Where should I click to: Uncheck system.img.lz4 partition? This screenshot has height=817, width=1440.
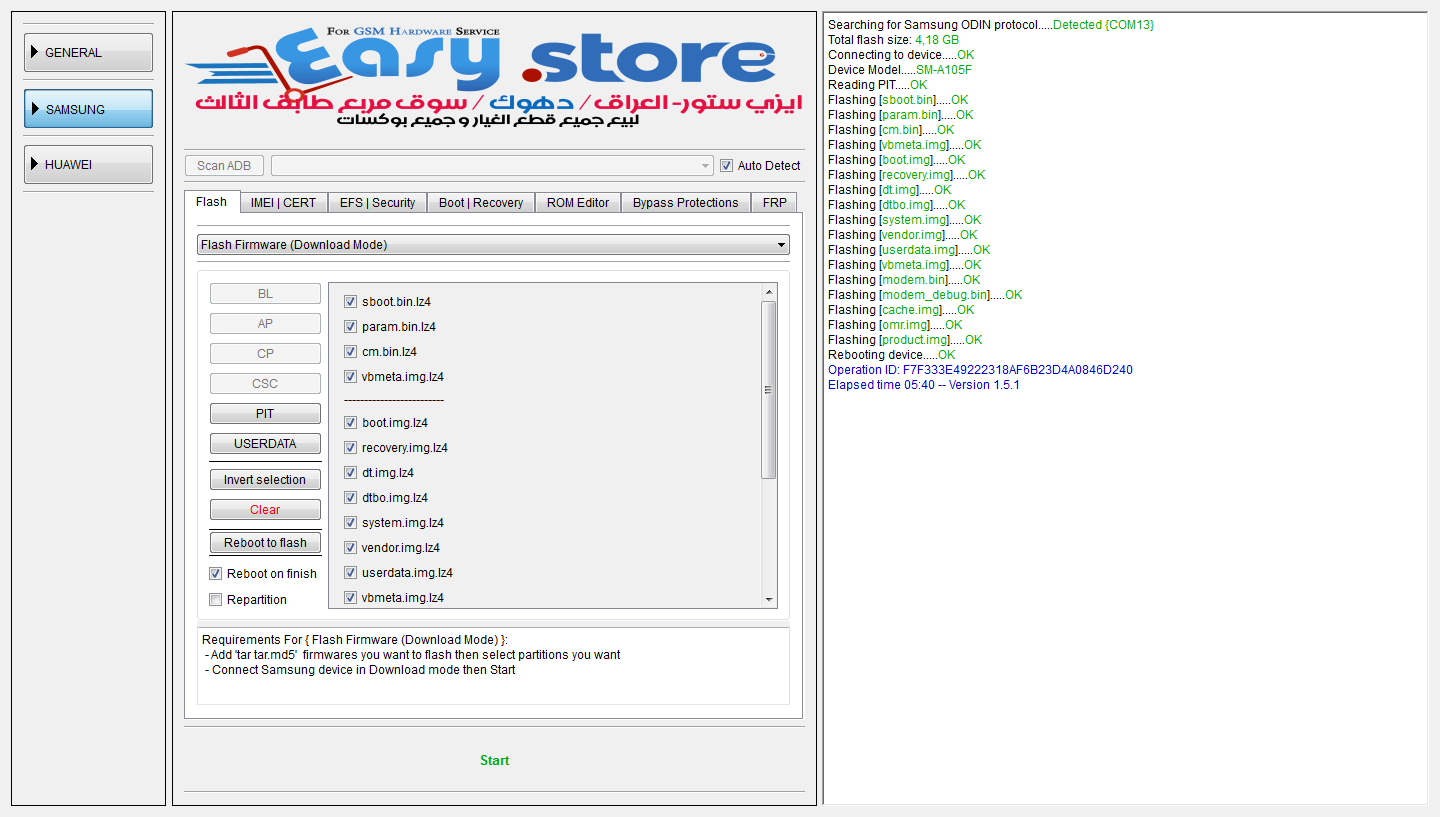(x=350, y=523)
